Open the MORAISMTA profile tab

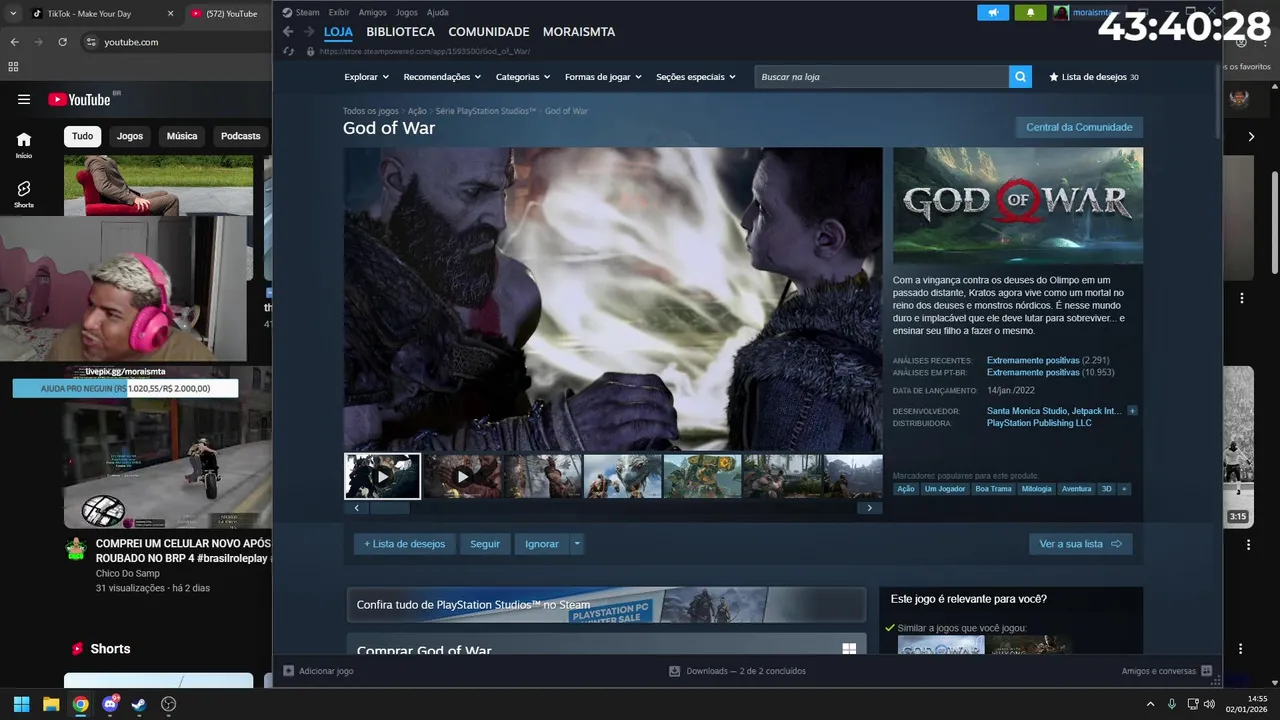pos(579,32)
